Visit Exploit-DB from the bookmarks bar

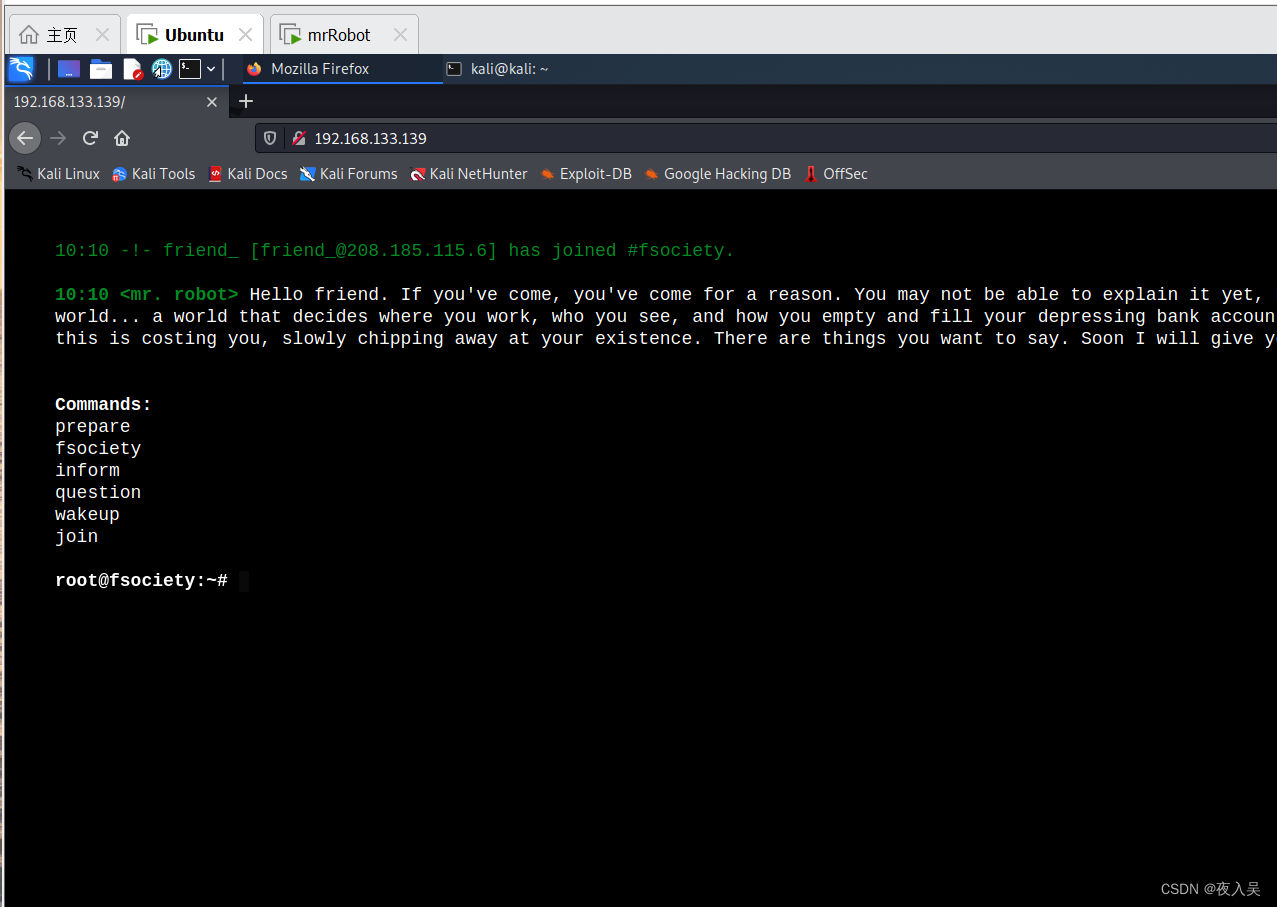586,173
